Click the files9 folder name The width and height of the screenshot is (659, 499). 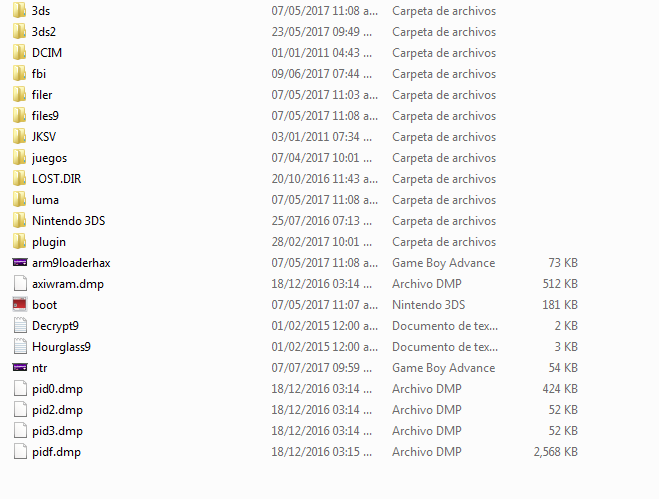point(45,116)
